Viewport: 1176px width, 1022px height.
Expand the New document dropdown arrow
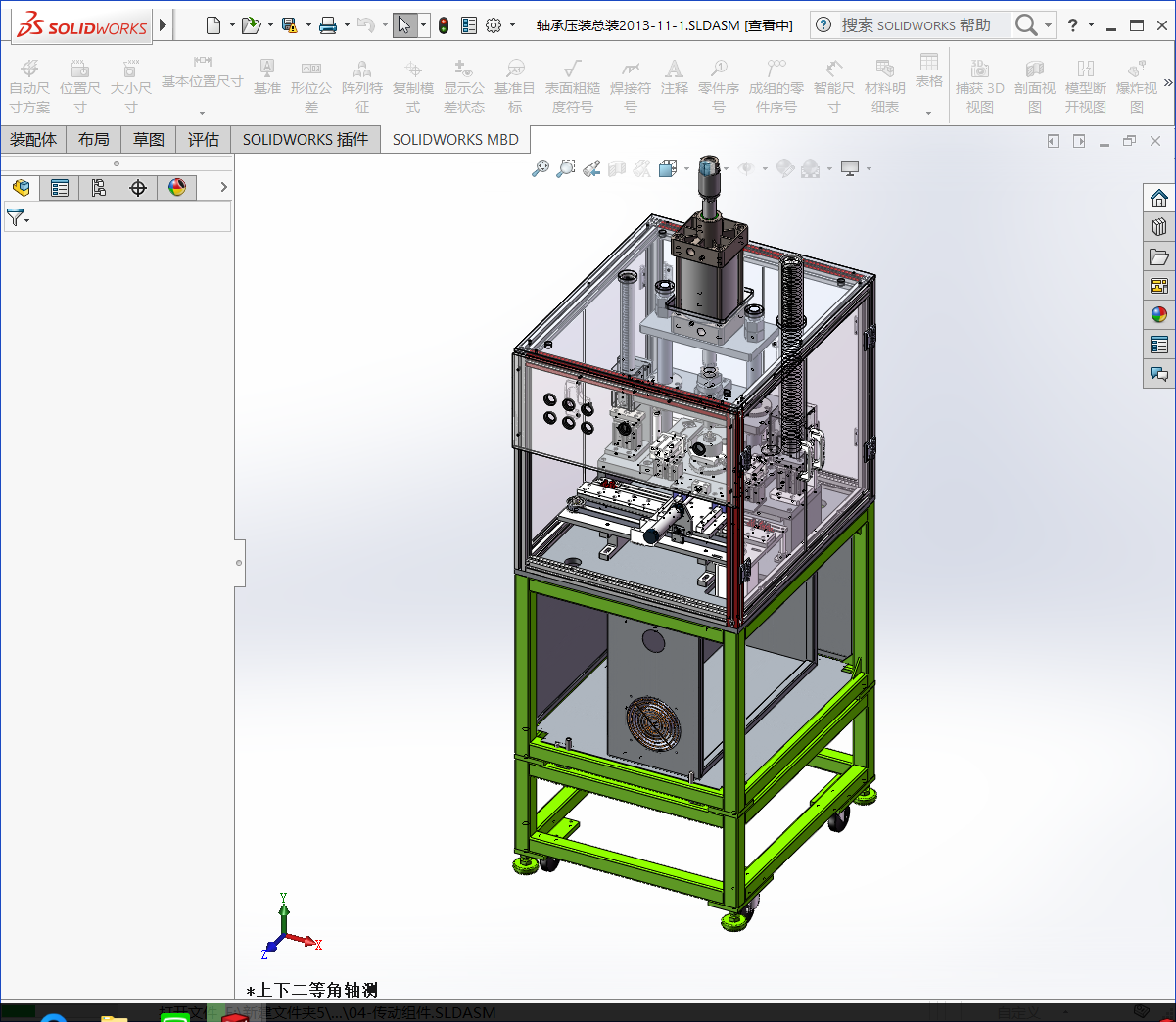tap(232, 25)
